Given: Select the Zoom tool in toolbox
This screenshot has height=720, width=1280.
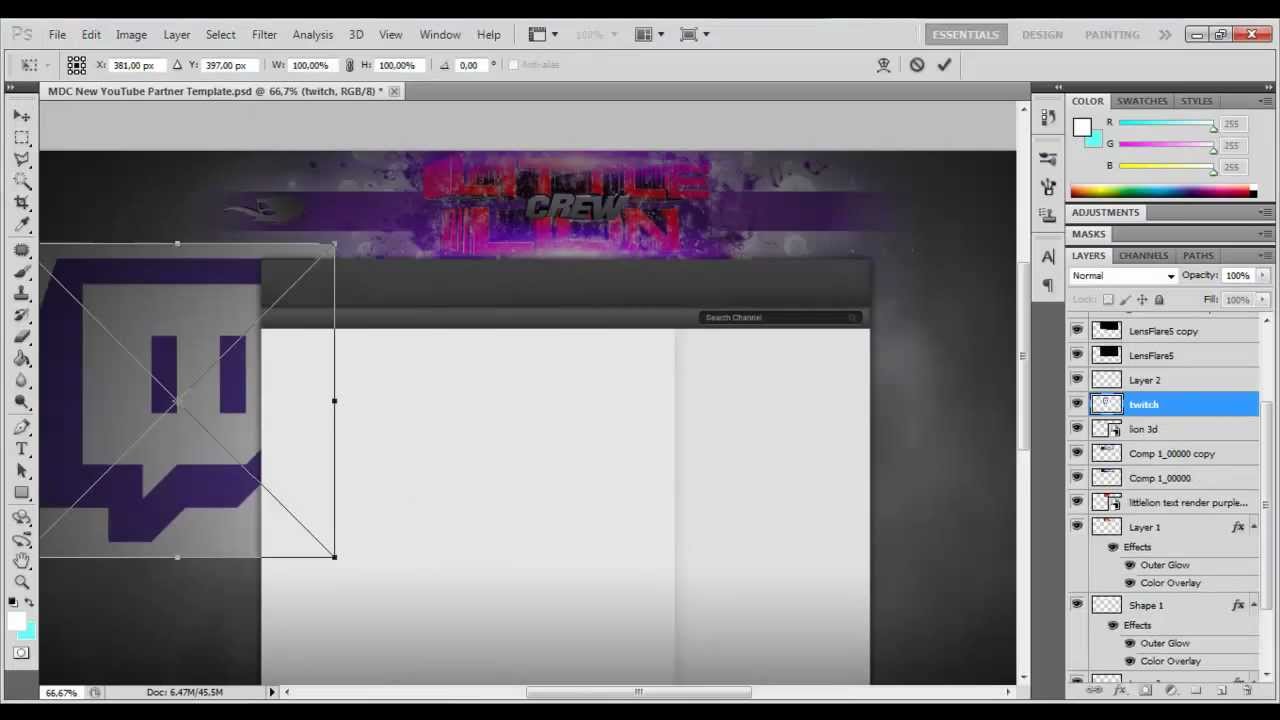Looking at the screenshot, I should [x=21, y=582].
